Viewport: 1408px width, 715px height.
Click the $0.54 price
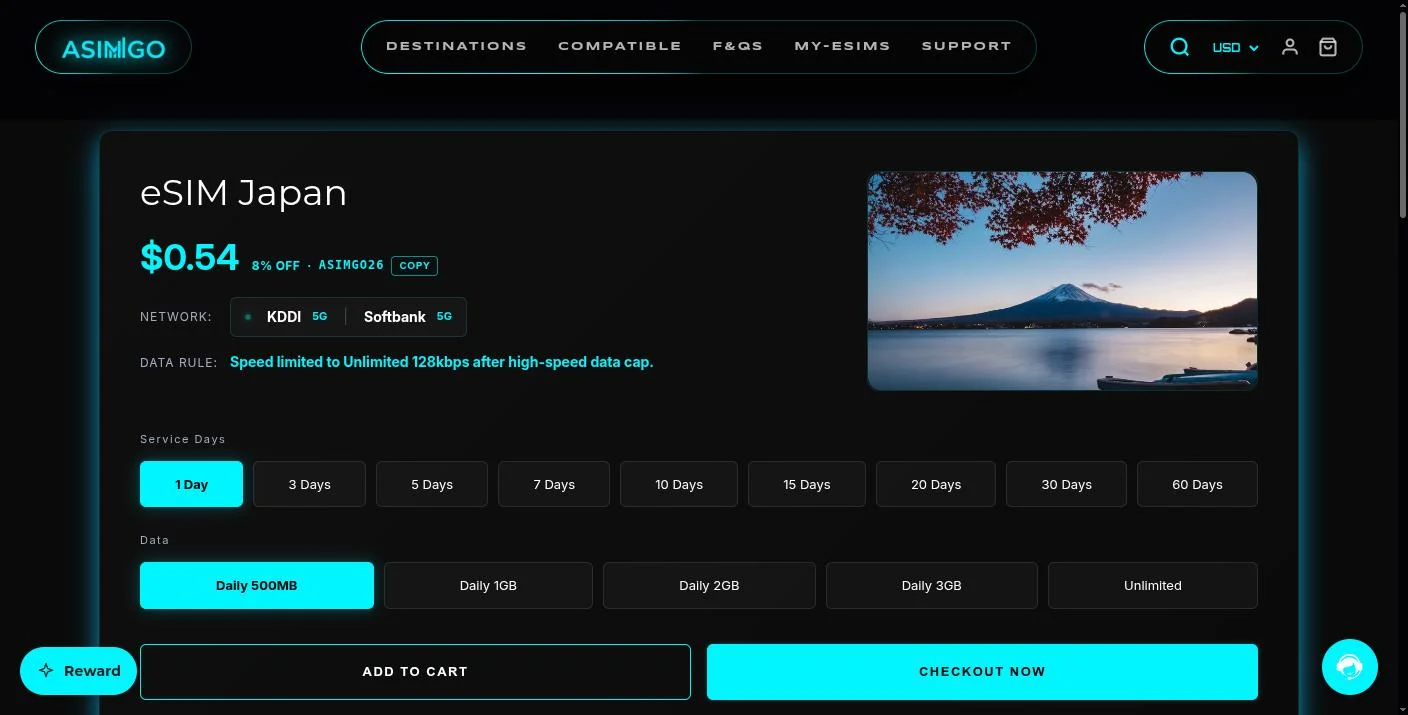coord(190,257)
